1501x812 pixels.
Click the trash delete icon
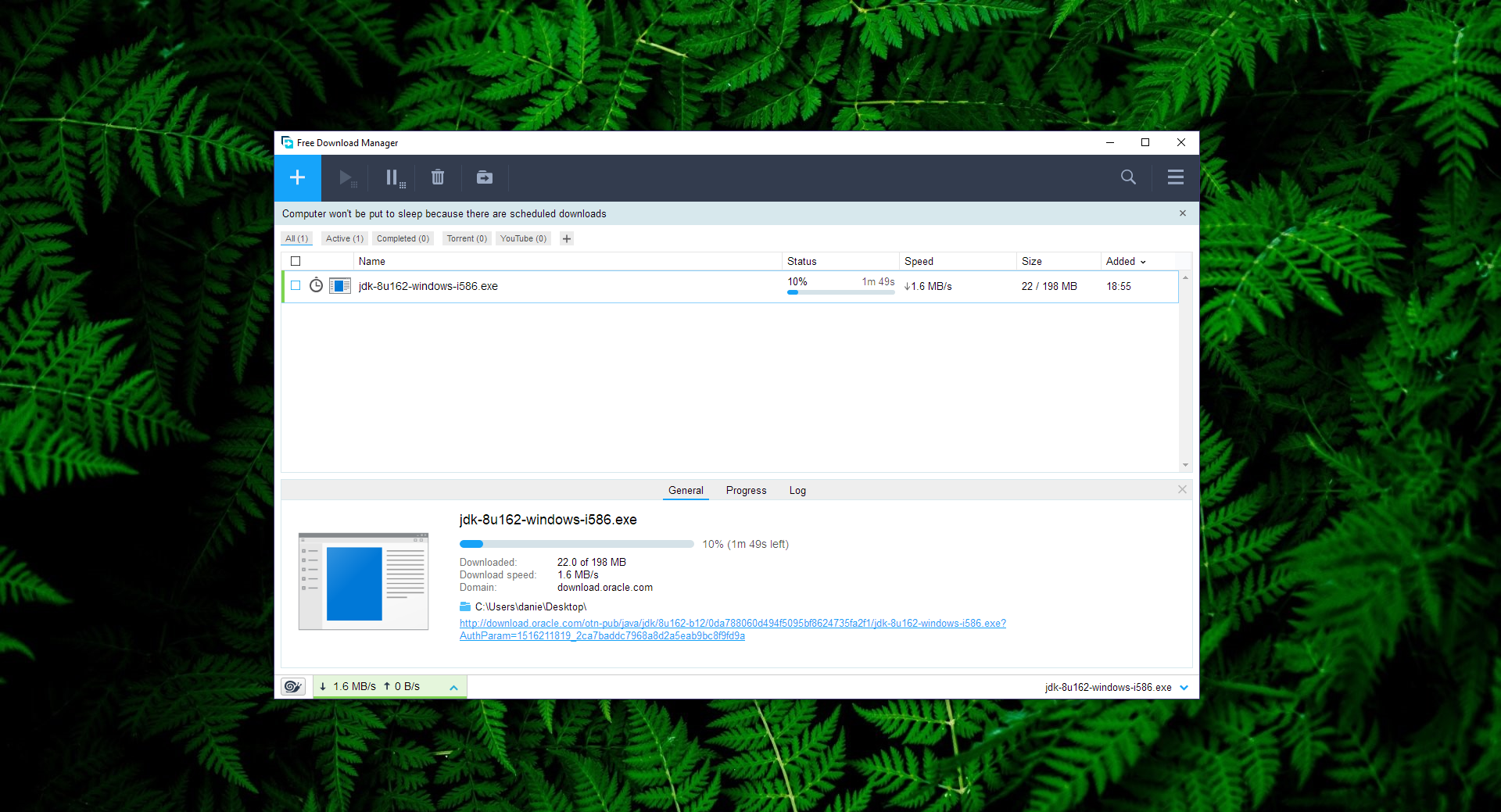pos(438,178)
